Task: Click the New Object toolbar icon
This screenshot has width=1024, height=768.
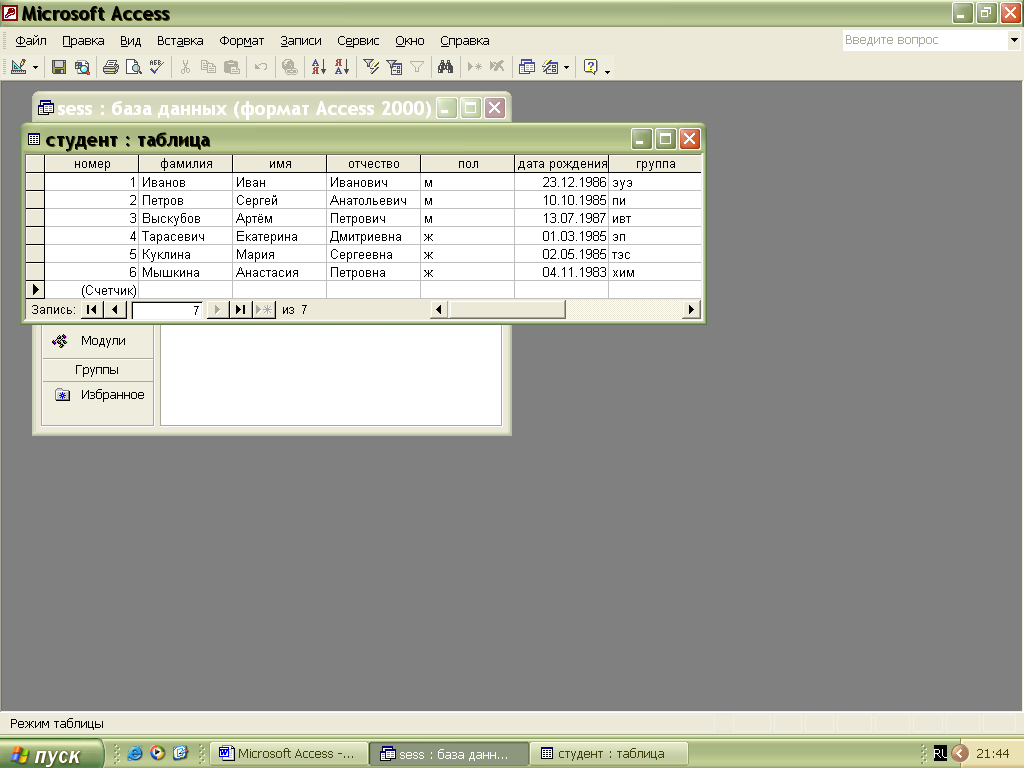Action: 550,67
